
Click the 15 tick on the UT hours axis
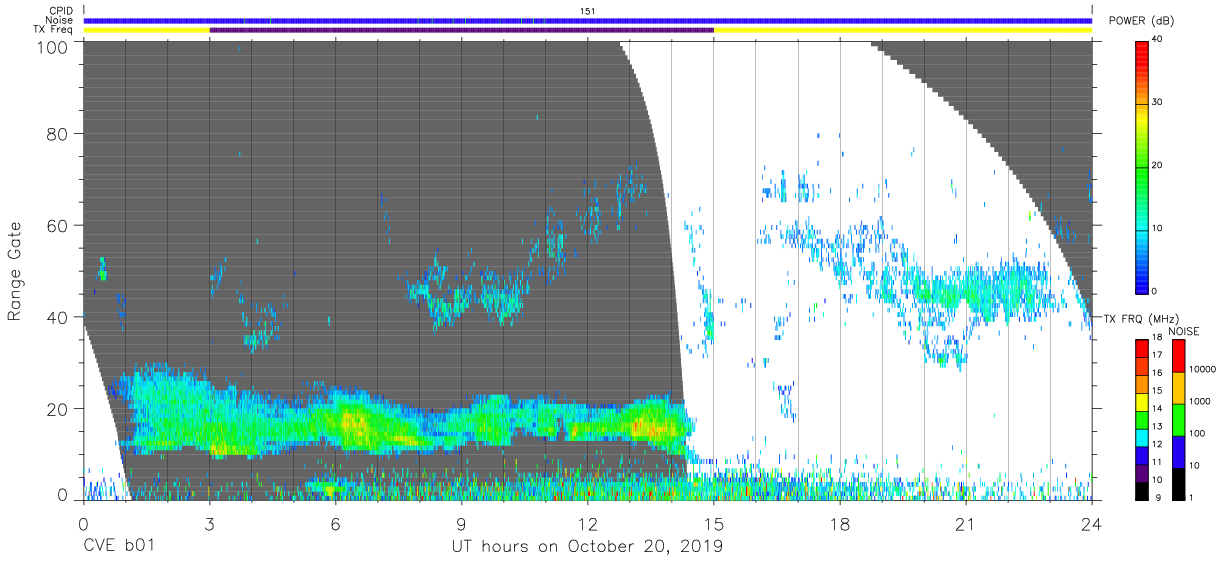(x=714, y=522)
